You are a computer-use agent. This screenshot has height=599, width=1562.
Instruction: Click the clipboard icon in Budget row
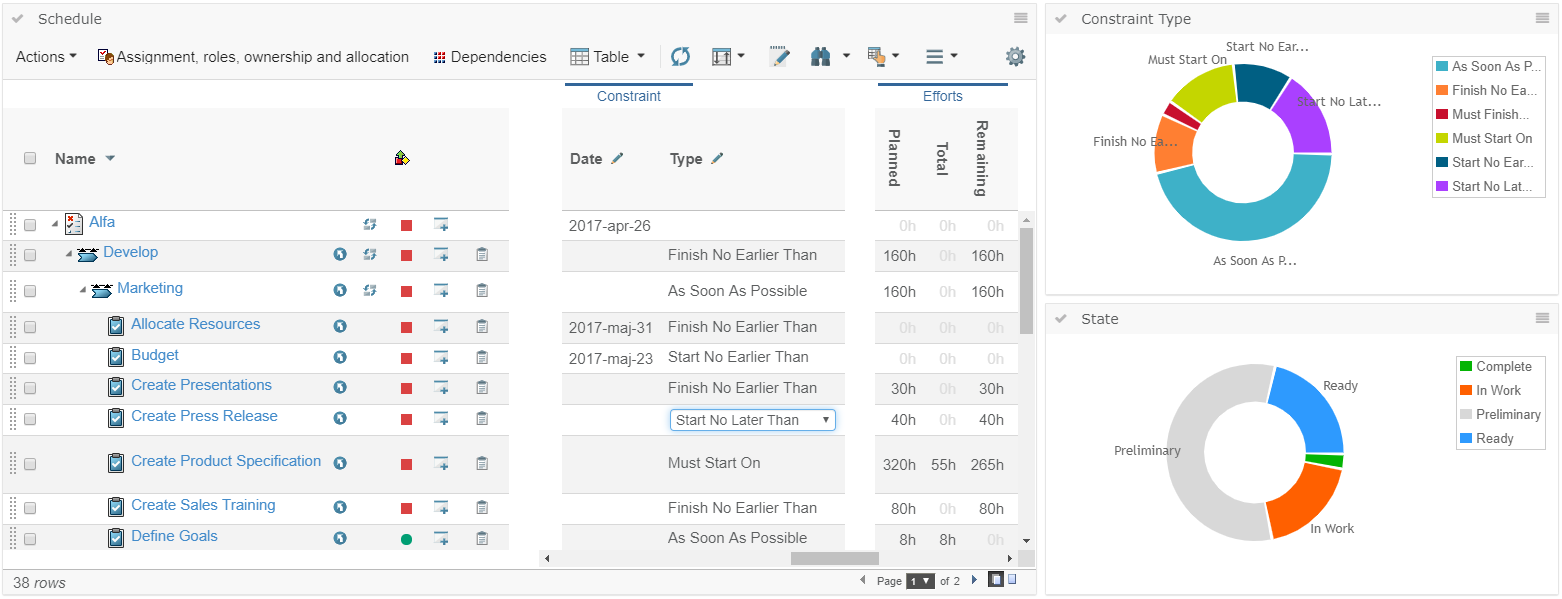(x=482, y=357)
